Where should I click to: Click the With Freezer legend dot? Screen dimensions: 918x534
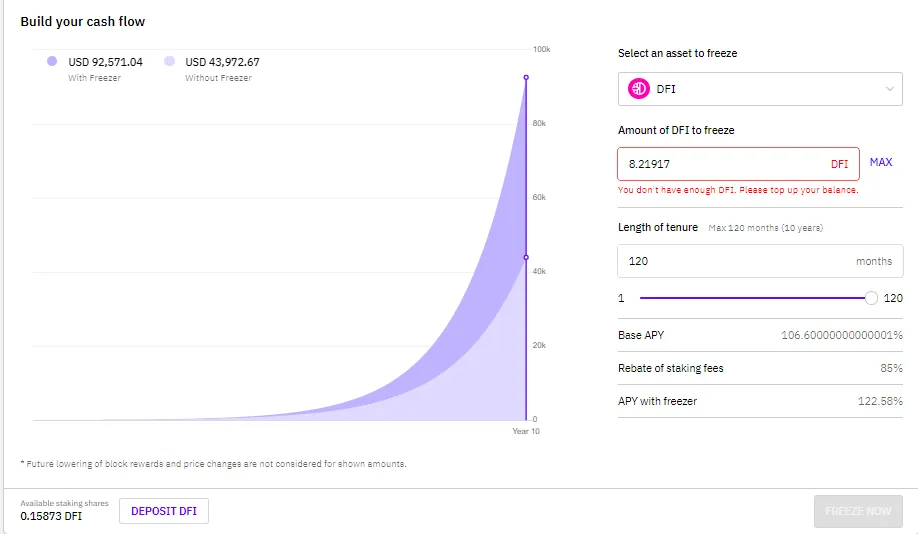pos(52,61)
